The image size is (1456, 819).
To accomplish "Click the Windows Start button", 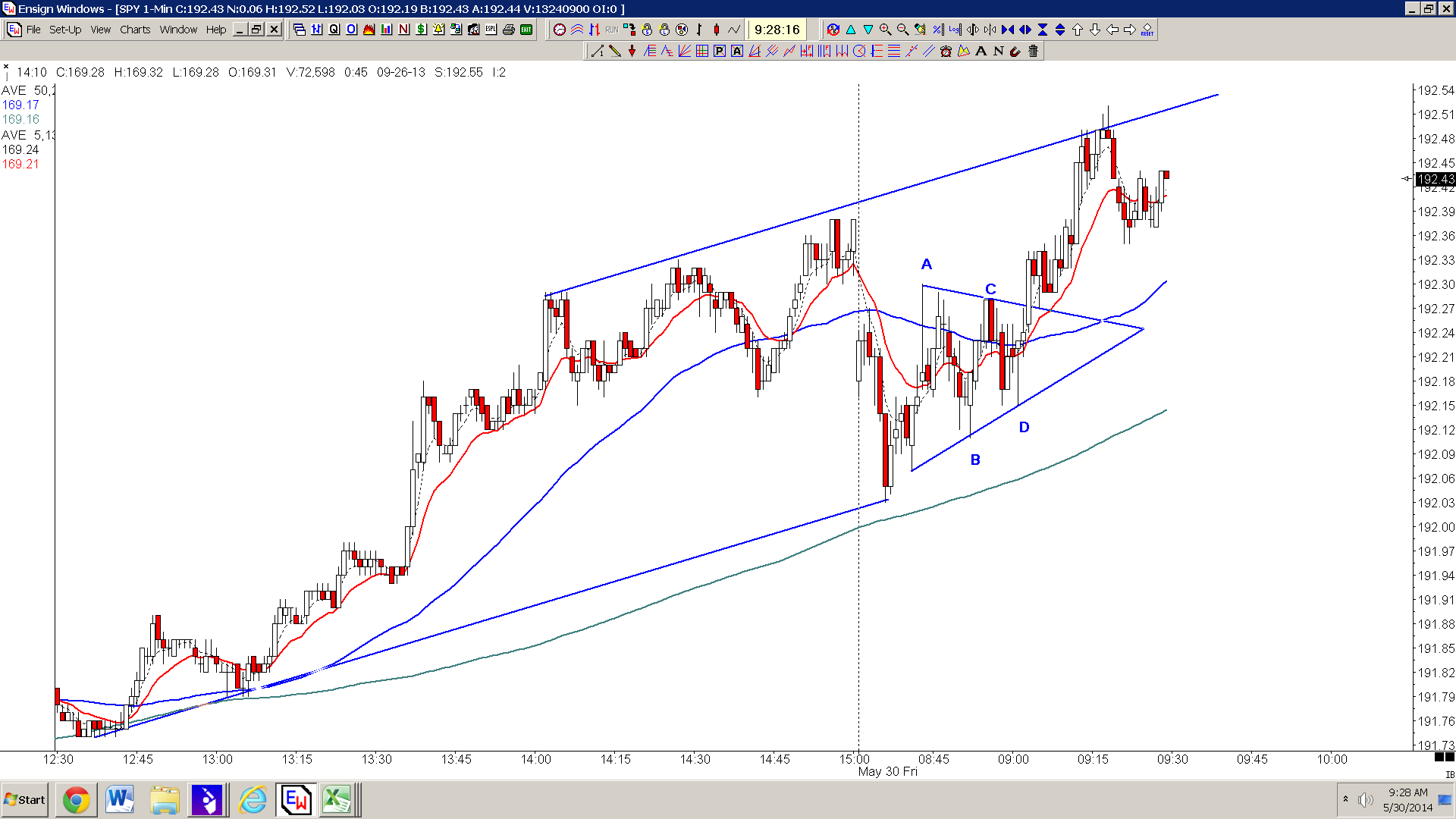I will [25, 800].
